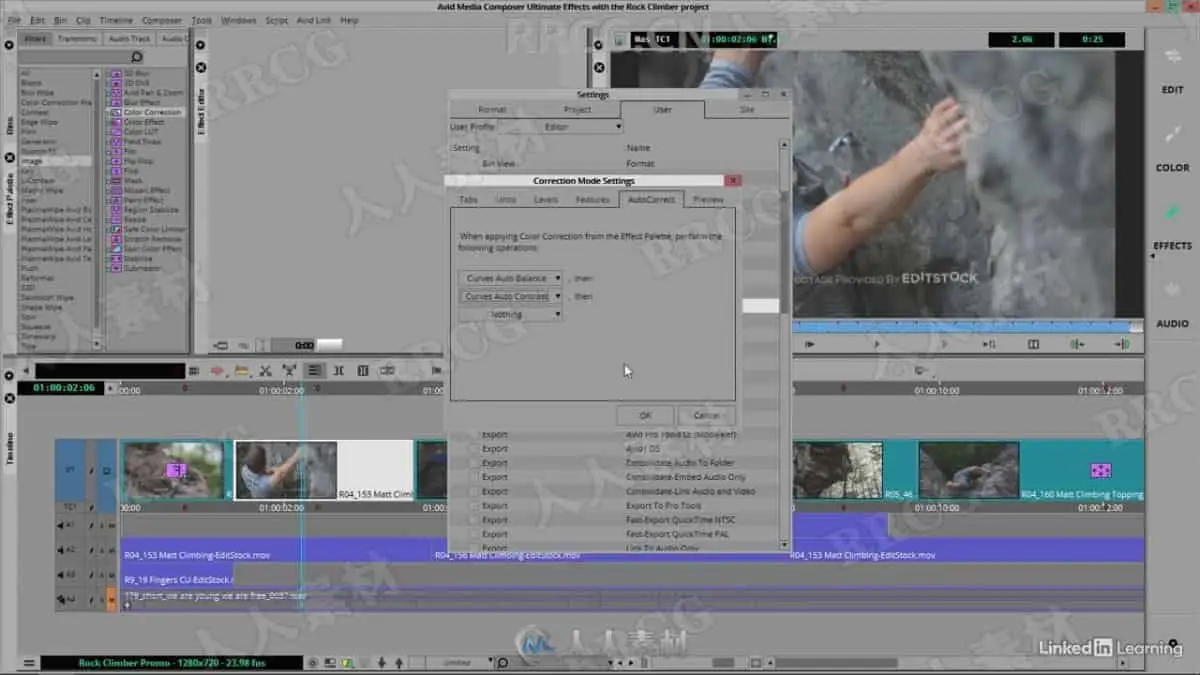The image size is (1200, 675).
Task: Switch to Levels tab in Correction Mode Settings
Action: coord(545,200)
